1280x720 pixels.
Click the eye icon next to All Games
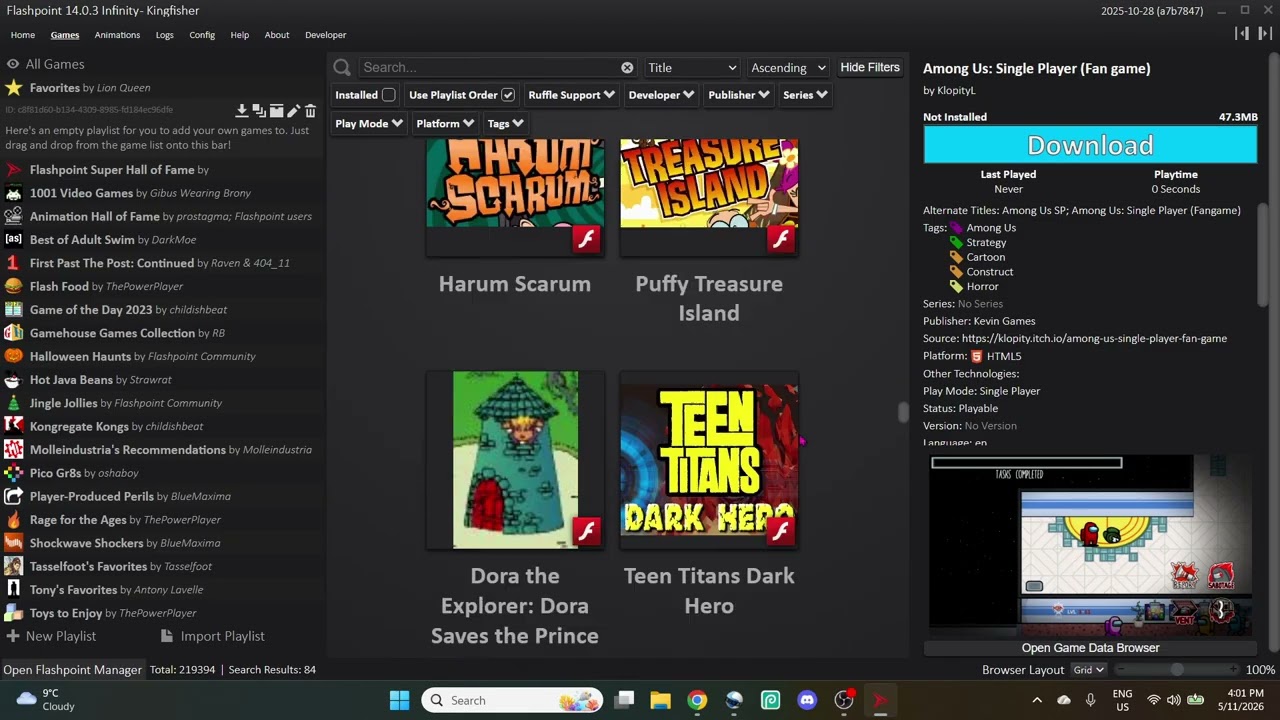click(13, 64)
